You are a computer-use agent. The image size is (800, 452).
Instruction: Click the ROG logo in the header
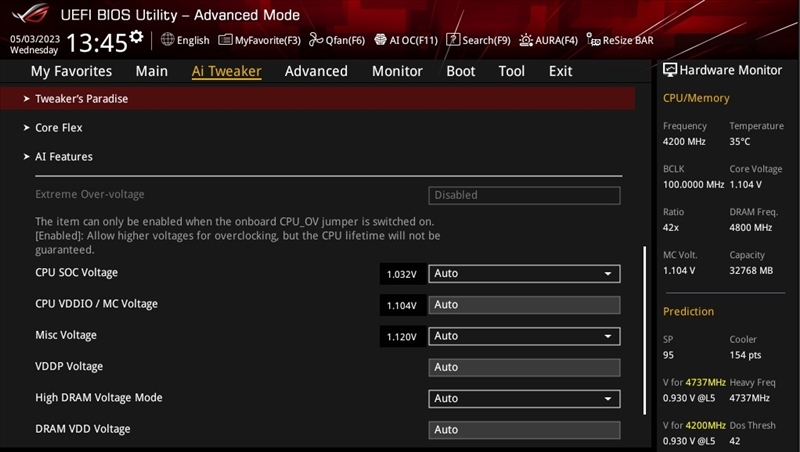pyautogui.click(x=31, y=13)
